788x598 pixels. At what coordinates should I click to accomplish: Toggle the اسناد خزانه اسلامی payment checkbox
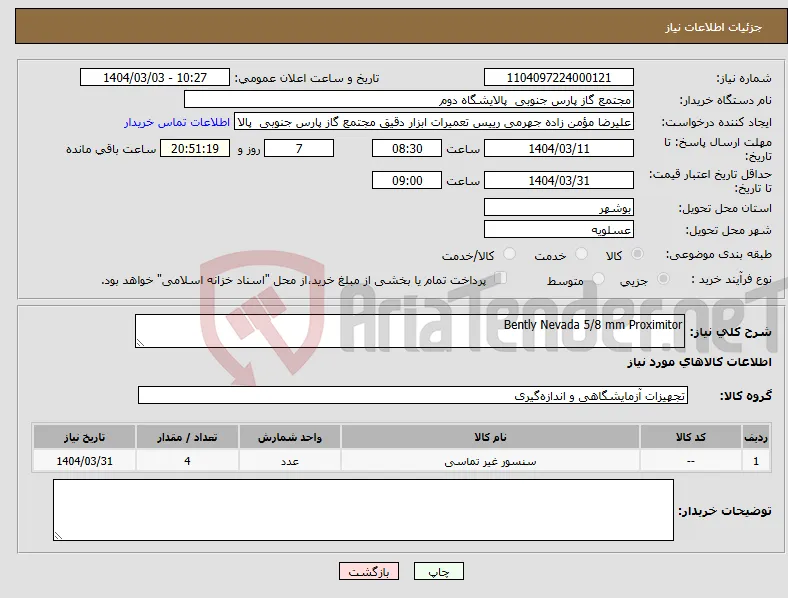[501, 278]
